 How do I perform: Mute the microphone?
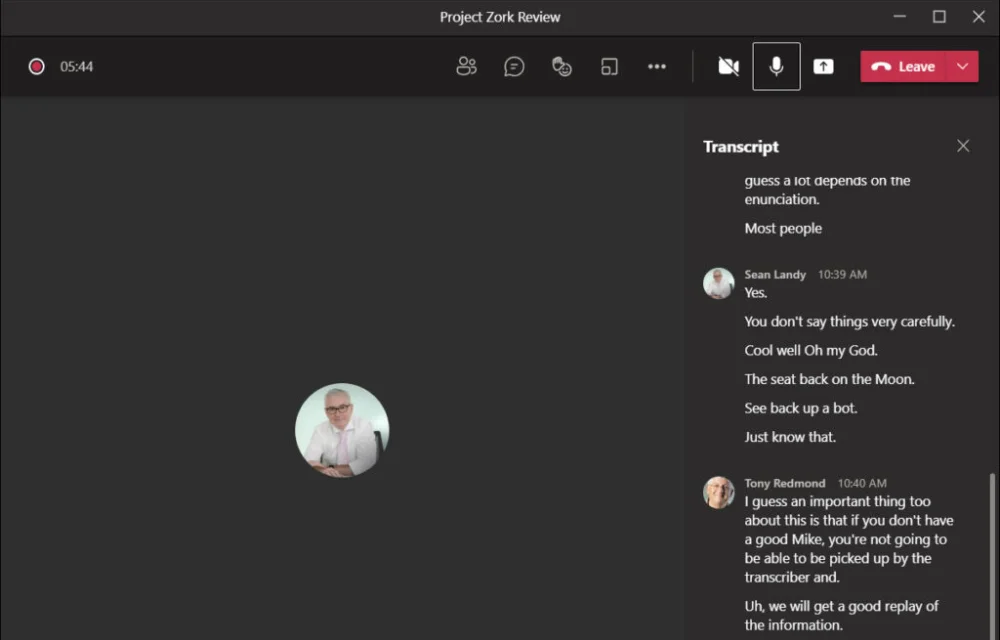[776, 66]
